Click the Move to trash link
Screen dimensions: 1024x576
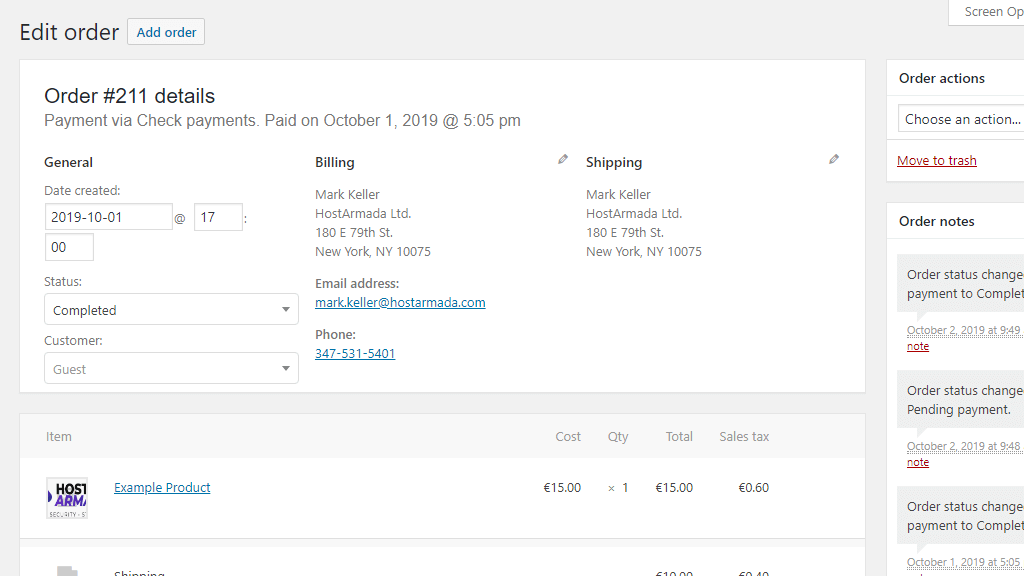[937, 161]
